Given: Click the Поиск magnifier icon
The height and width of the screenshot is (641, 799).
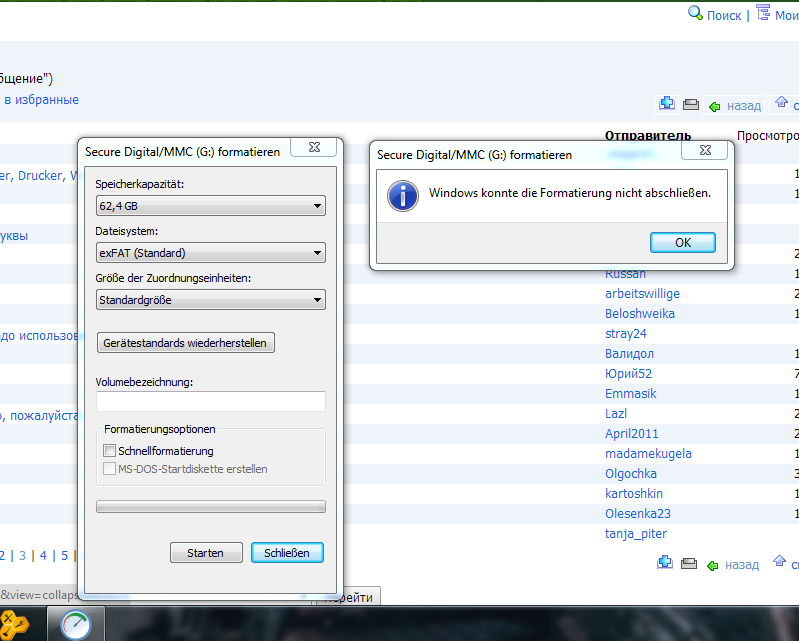Looking at the screenshot, I should tap(695, 13).
